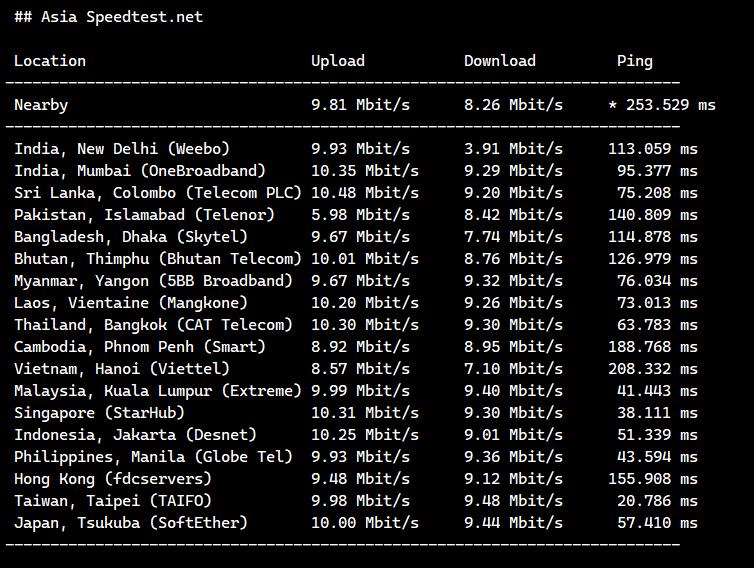This screenshot has height=568, width=754.
Task: Select the Nearby row label
Action: coord(41,105)
